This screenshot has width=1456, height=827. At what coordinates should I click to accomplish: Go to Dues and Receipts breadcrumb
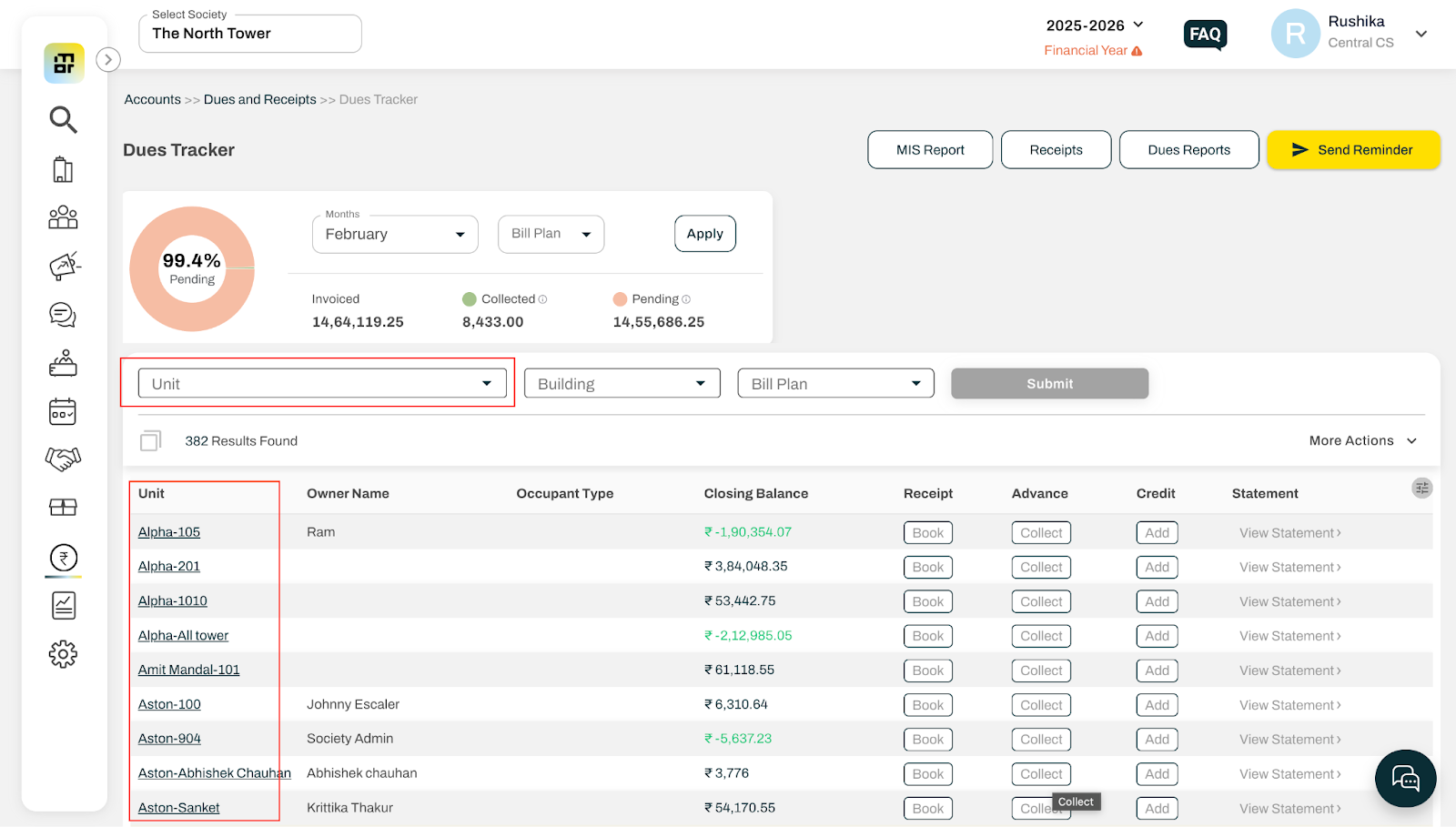coord(260,100)
